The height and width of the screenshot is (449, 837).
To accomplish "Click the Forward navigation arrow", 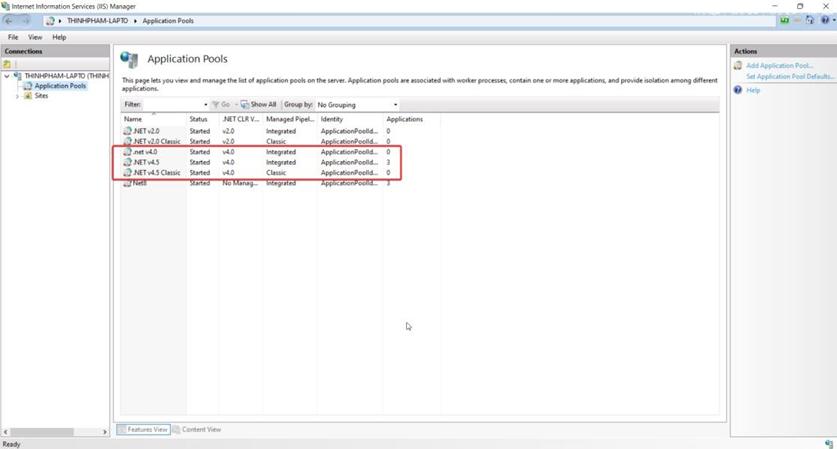I will (27, 20).
